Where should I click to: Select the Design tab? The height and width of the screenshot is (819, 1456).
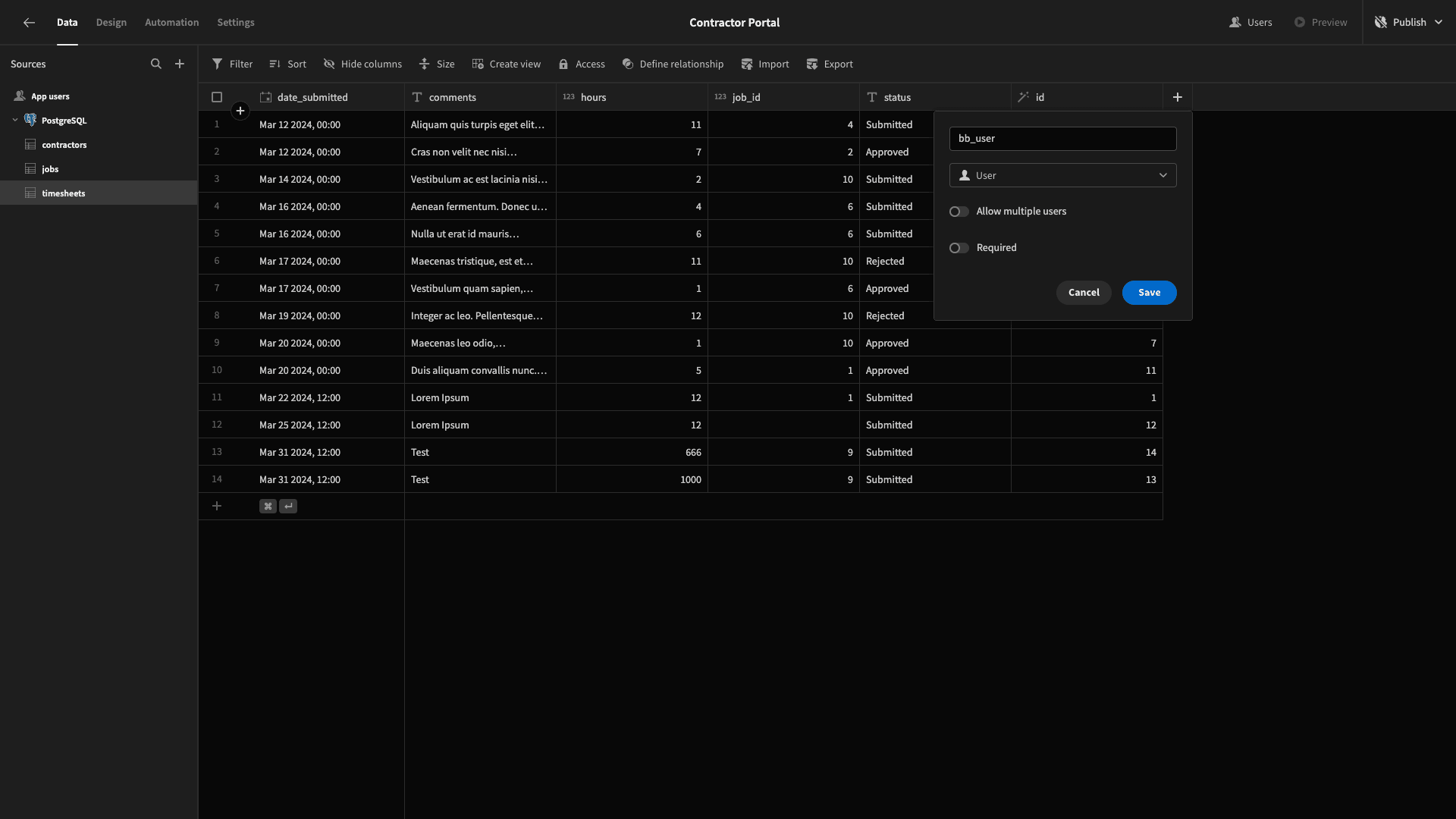pos(111,22)
